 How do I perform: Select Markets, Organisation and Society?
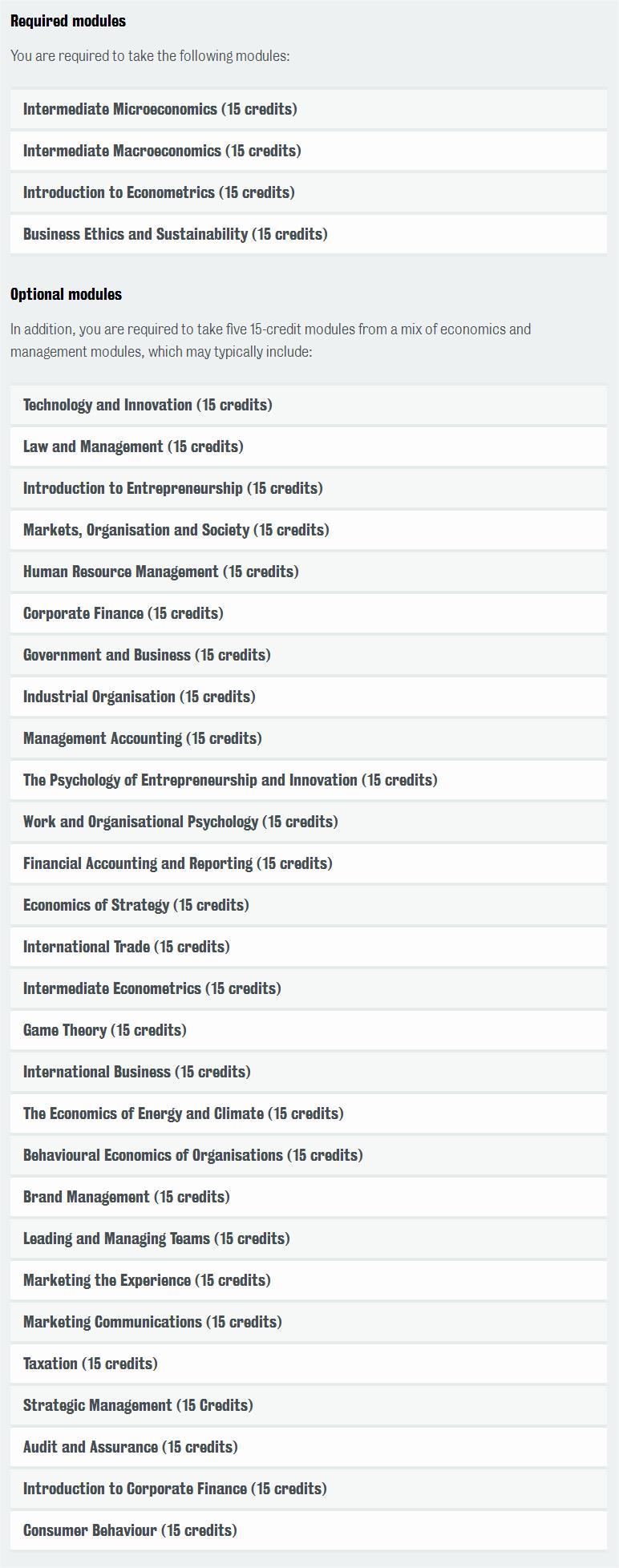(x=309, y=530)
